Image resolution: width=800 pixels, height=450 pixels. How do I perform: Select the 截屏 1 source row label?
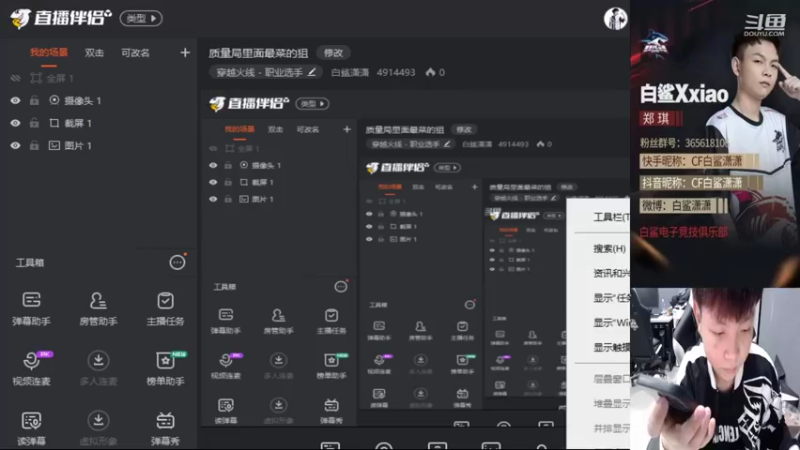(78, 123)
